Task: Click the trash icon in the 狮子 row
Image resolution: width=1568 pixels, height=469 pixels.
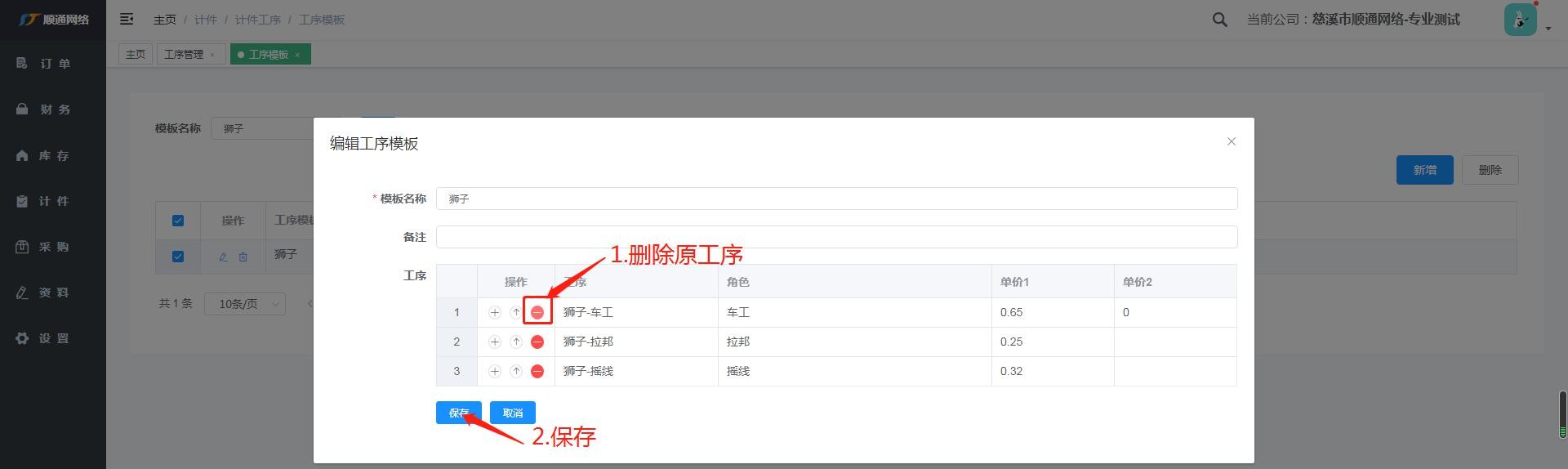Action: coord(243,257)
